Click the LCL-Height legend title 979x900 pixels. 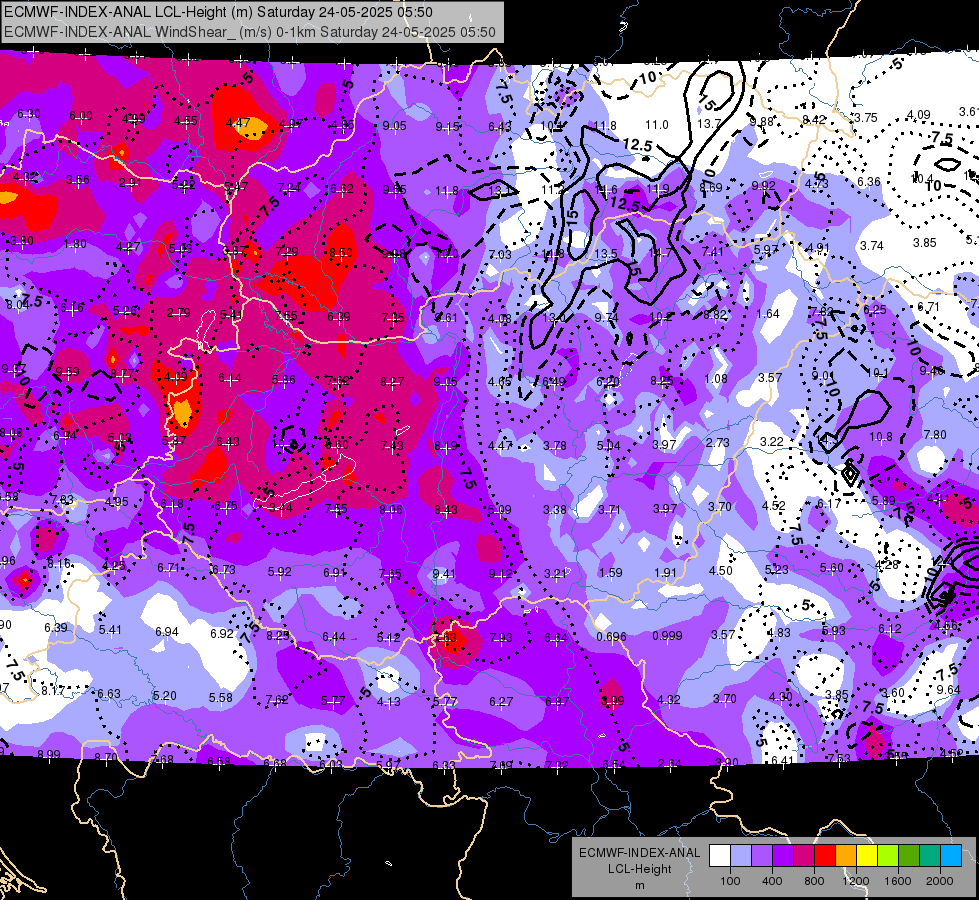coord(639,869)
